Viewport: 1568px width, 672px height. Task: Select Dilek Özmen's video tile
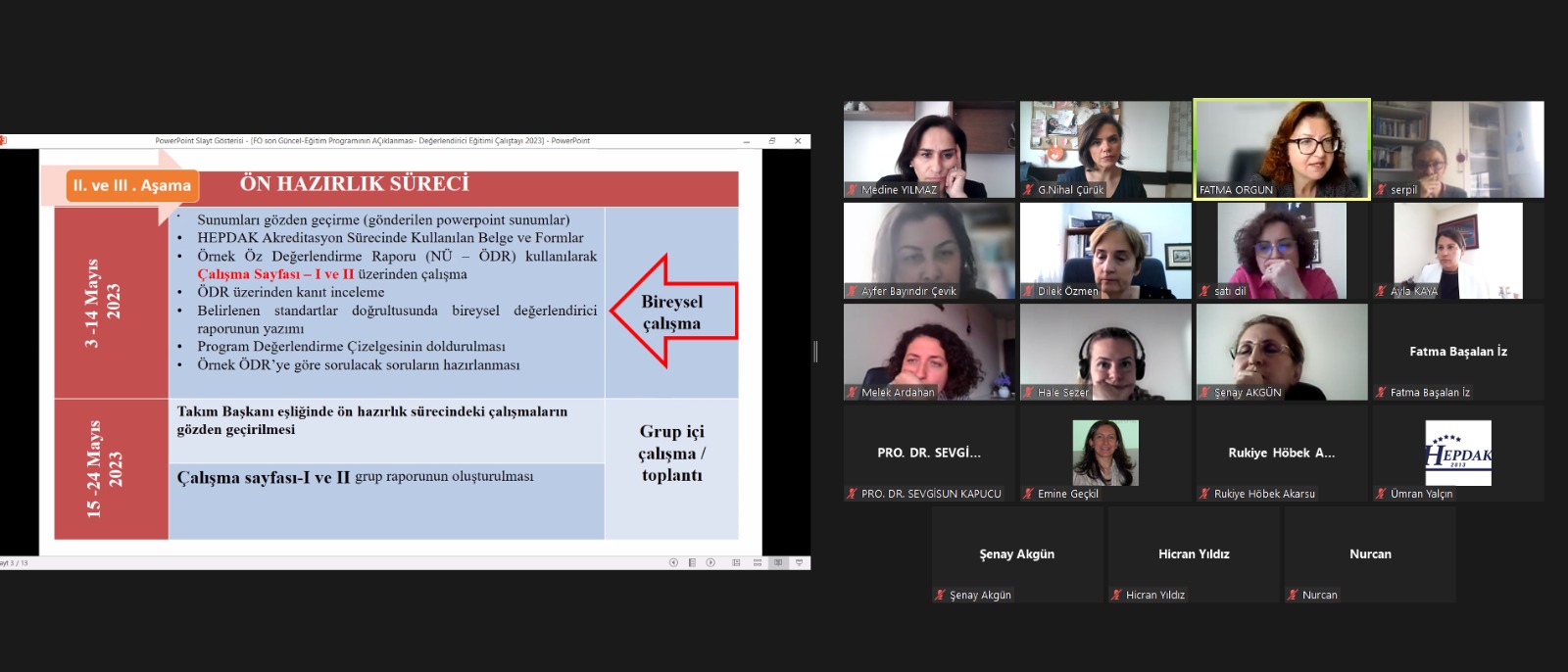click(x=1105, y=250)
